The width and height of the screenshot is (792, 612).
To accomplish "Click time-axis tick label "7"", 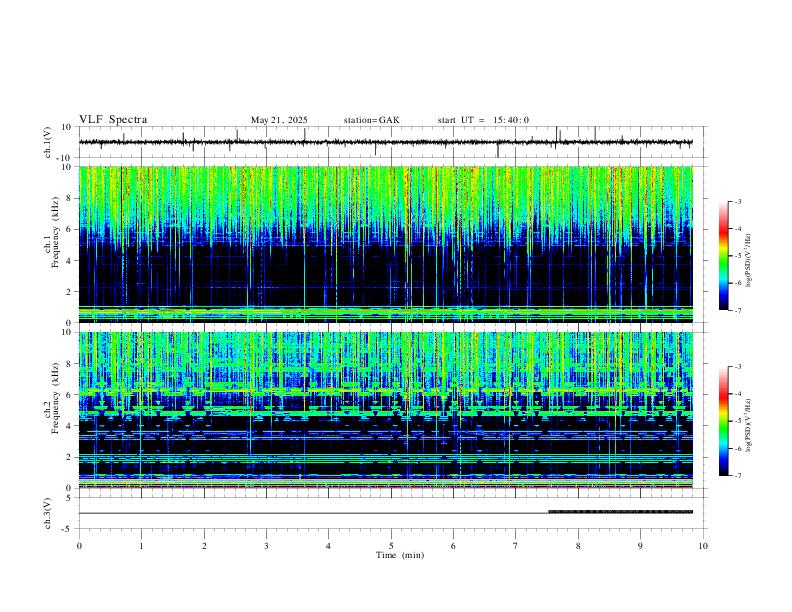I will (516, 546).
